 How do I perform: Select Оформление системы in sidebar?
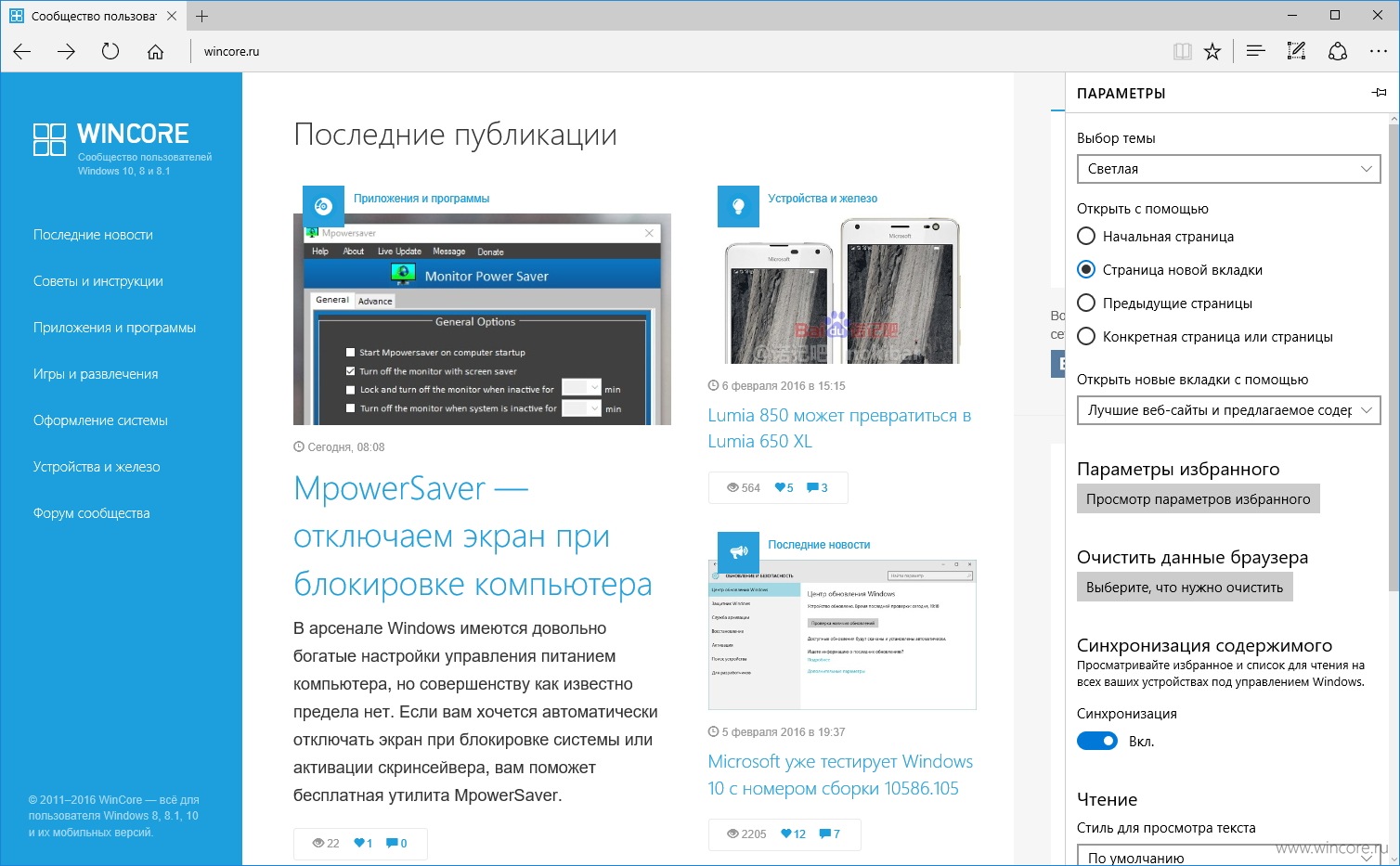pyautogui.click(x=100, y=420)
